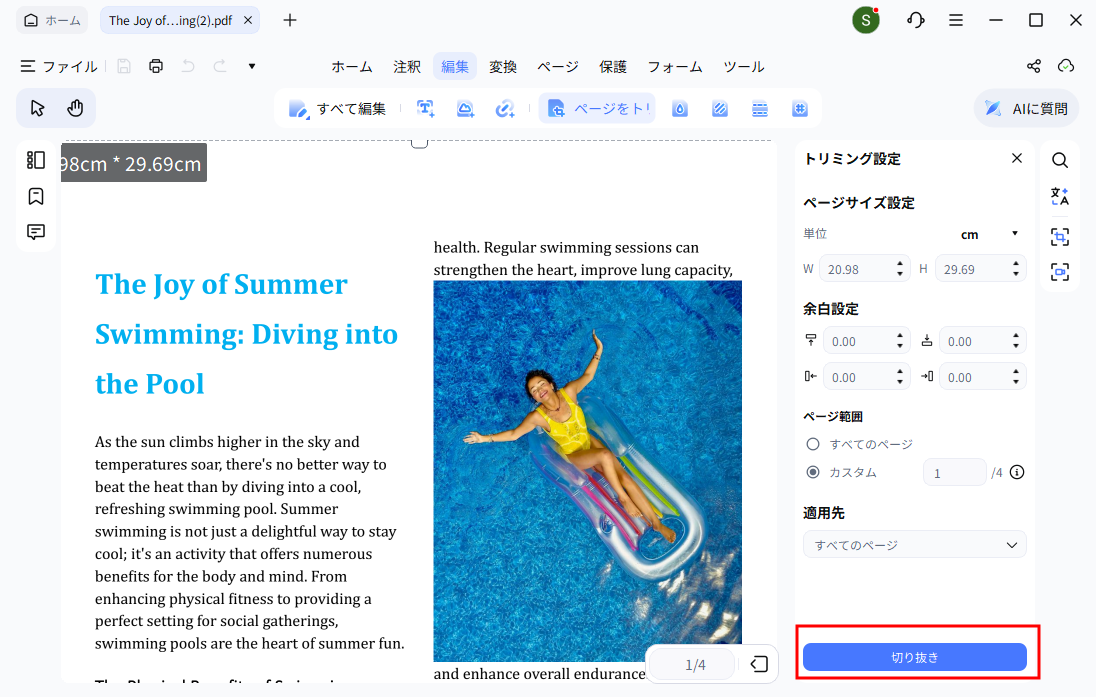The width and height of the screenshot is (1096, 697).
Task: Open the add text tool
Action: 425,107
